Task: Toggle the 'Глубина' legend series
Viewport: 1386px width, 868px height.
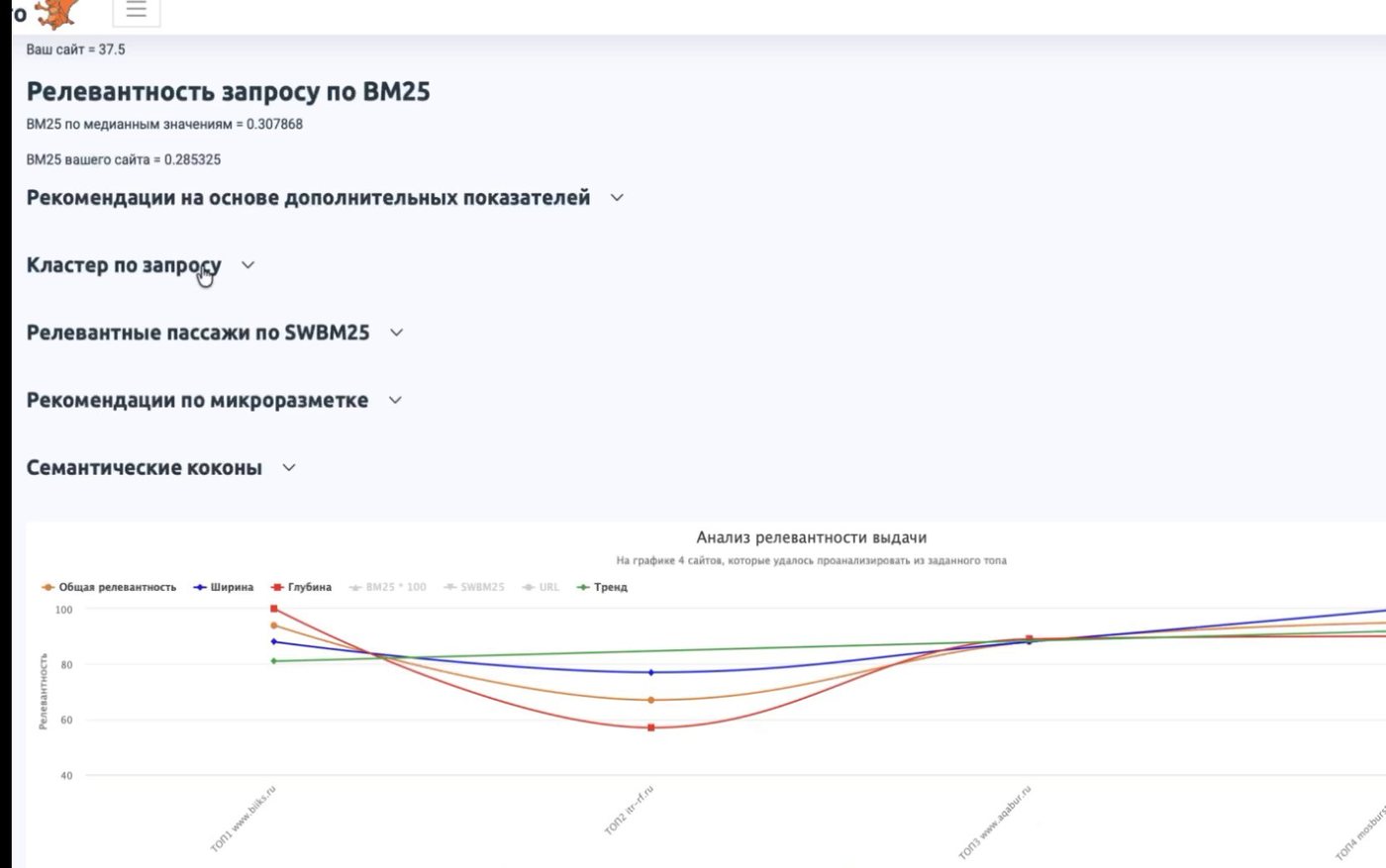Action: coord(302,587)
